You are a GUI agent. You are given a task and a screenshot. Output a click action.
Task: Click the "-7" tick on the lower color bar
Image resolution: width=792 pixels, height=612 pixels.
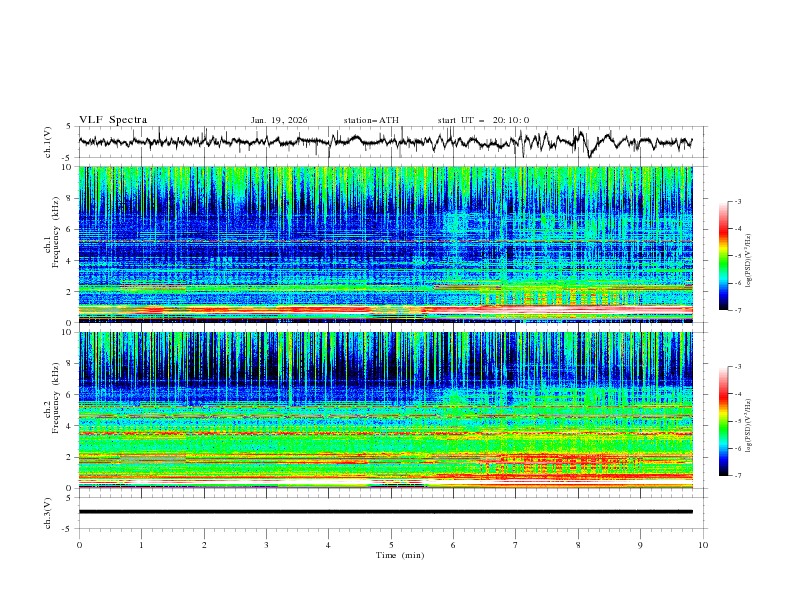[x=738, y=475]
